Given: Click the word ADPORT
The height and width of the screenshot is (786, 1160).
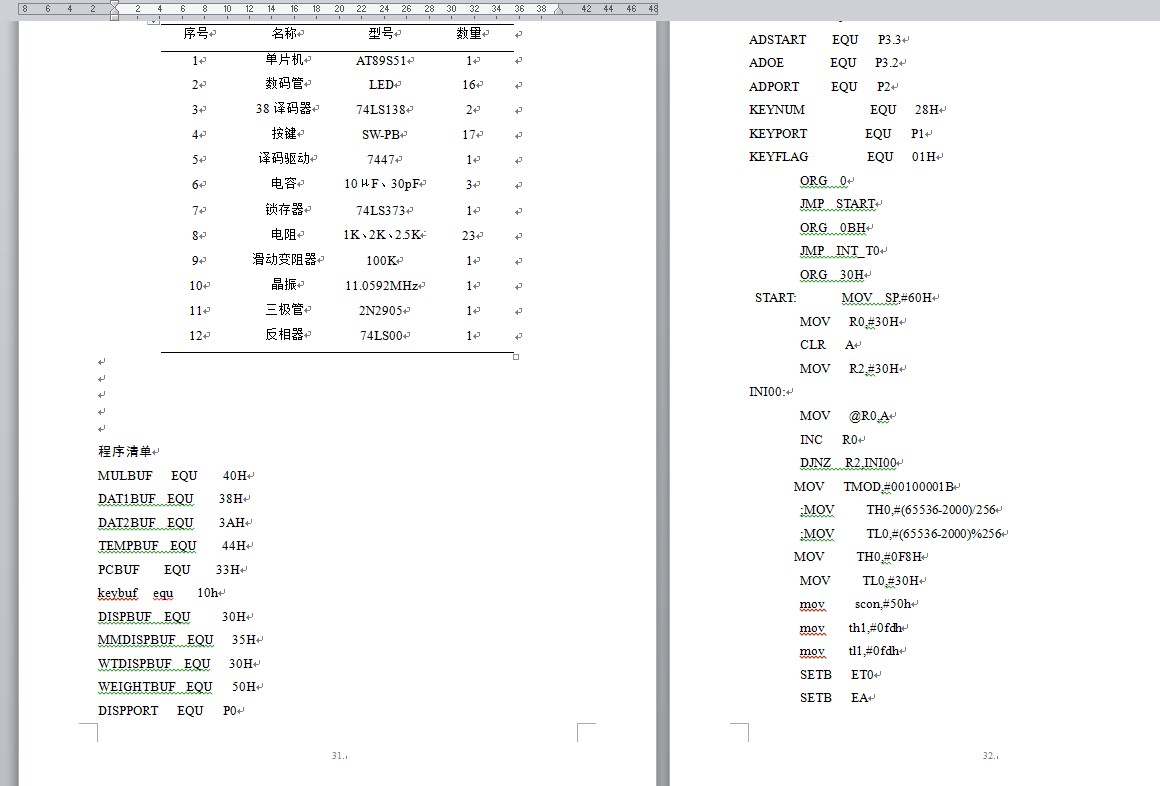Looking at the screenshot, I should pos(774,87).
